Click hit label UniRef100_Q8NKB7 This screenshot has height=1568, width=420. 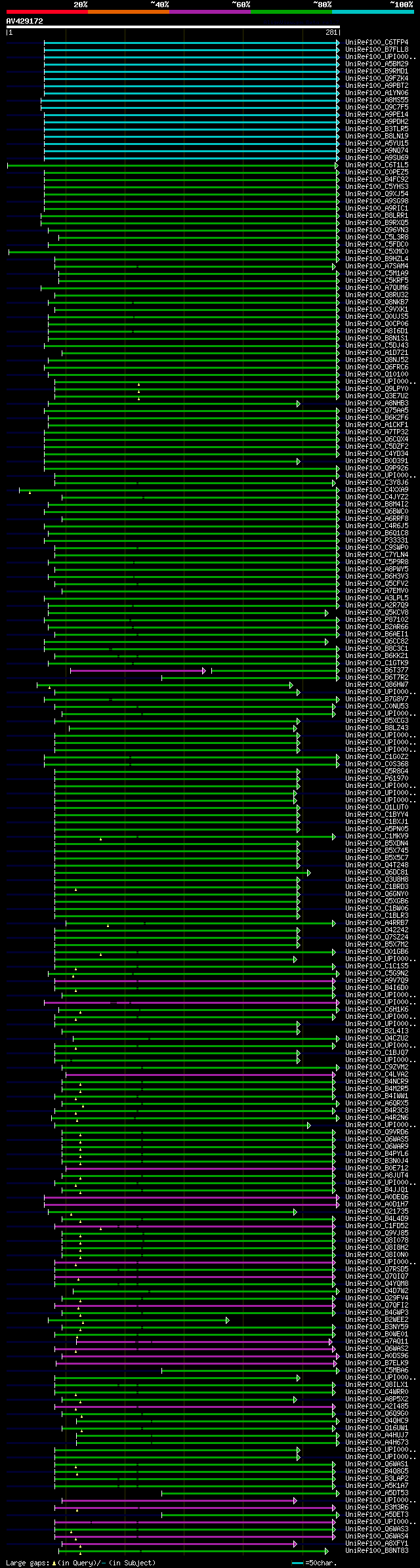[377, 302]
